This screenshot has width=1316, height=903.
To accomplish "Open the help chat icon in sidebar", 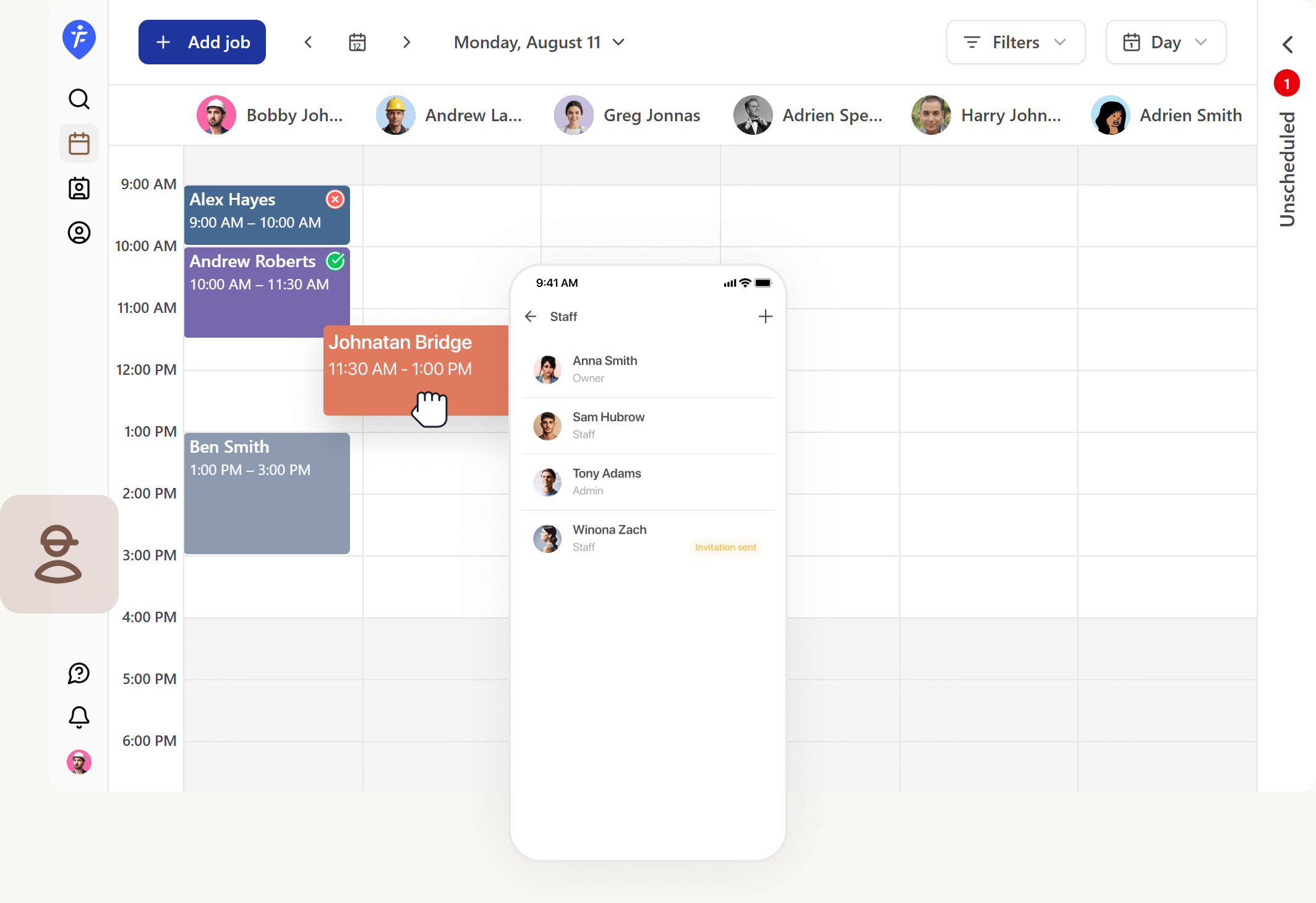I will pos(79,674).
